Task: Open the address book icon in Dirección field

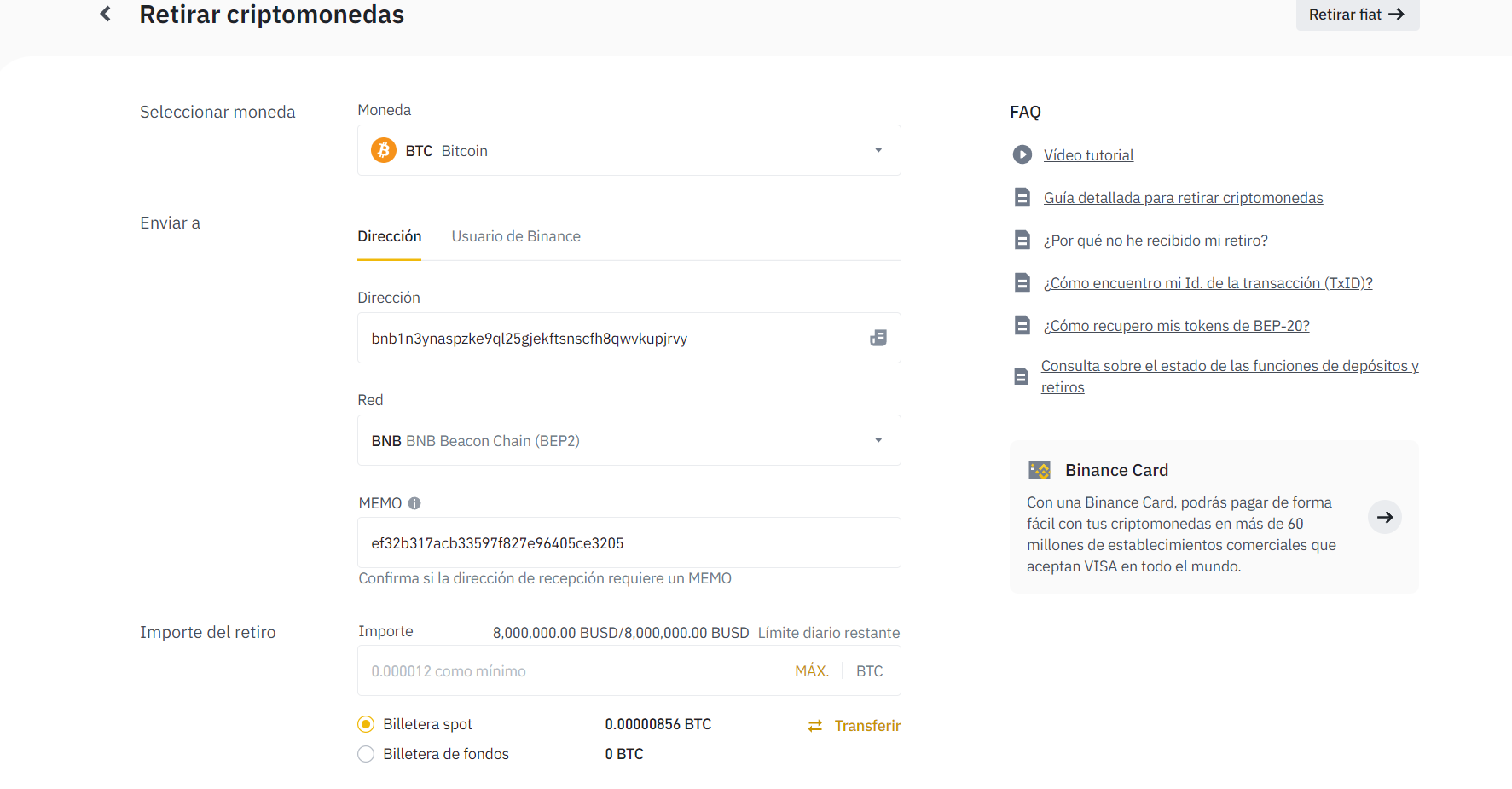Action: click(x=878, y=338)
